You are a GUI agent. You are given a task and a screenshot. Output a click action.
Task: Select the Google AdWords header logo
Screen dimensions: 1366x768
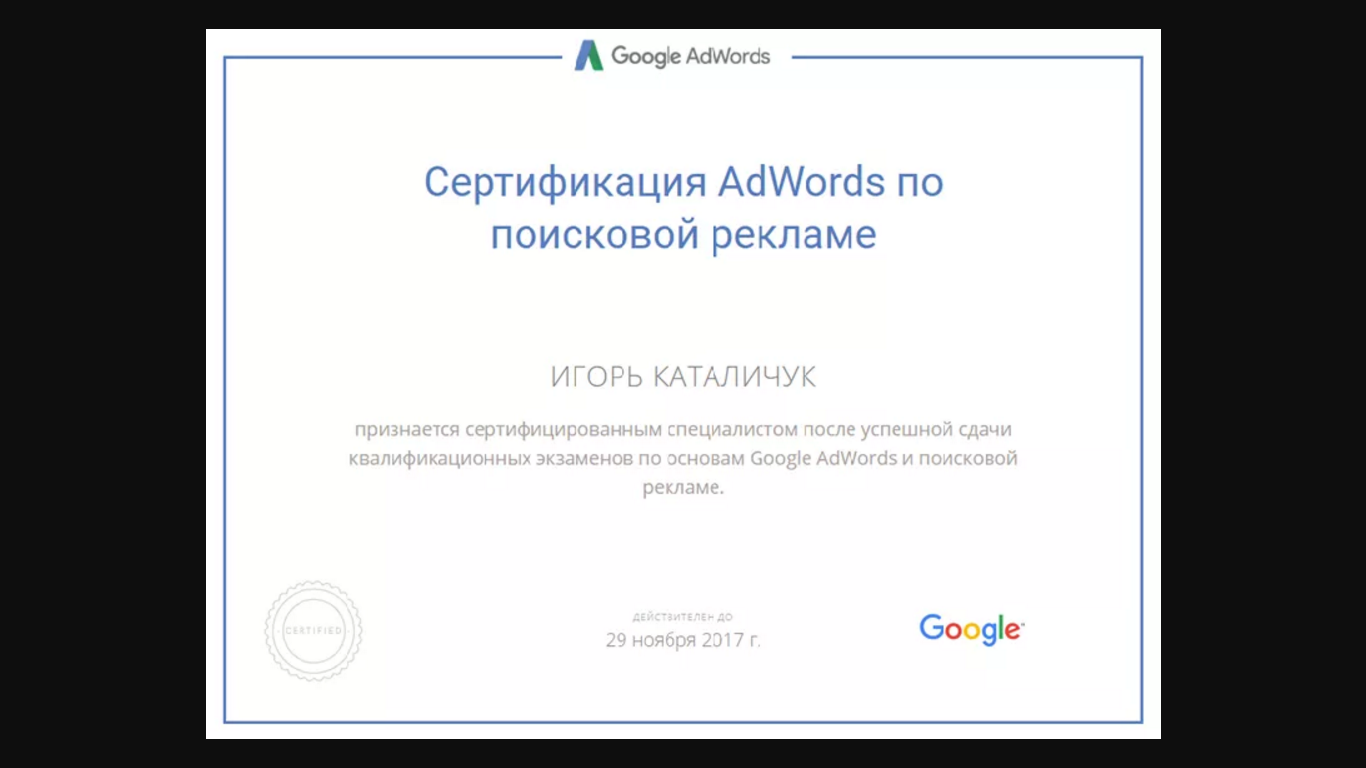coord(672,56)
